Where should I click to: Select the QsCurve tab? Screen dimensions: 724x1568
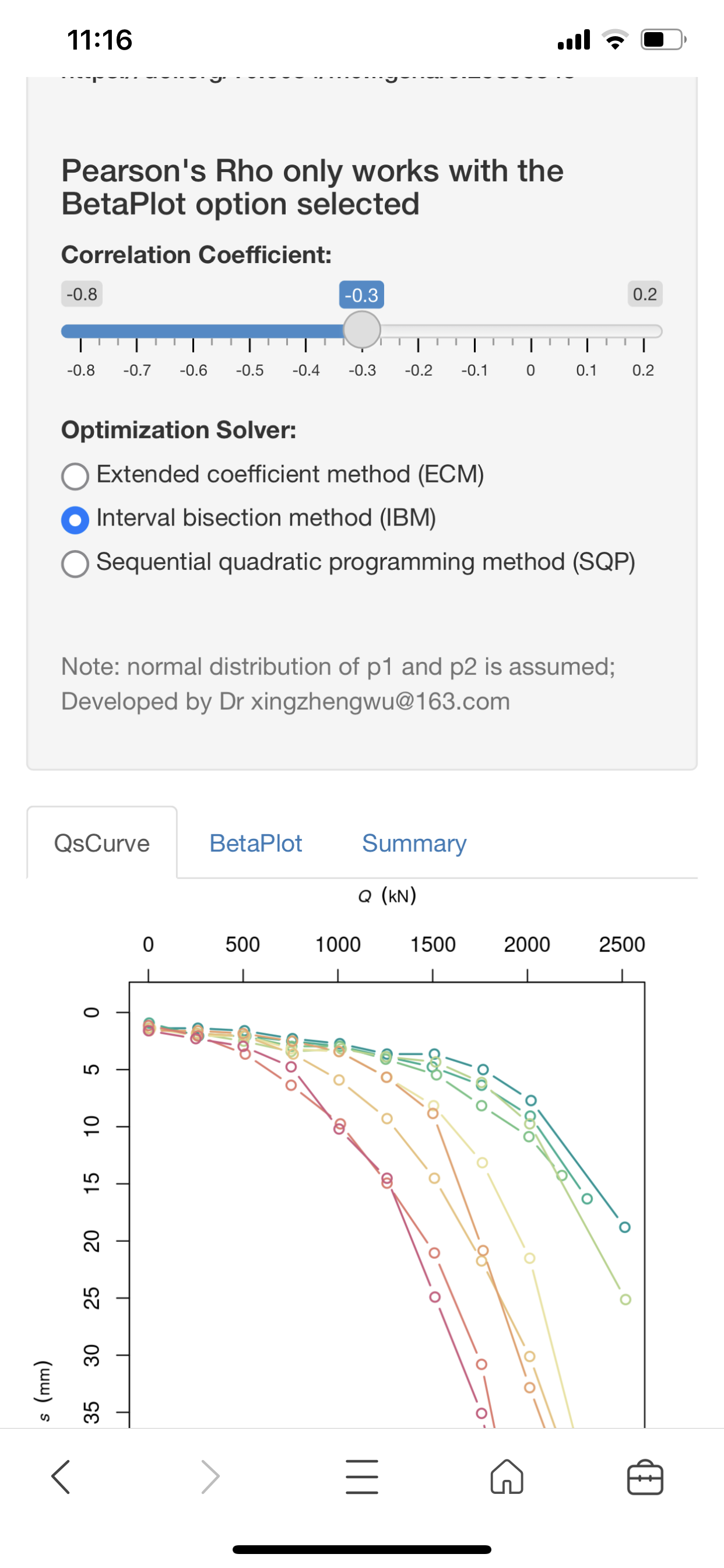101,843
